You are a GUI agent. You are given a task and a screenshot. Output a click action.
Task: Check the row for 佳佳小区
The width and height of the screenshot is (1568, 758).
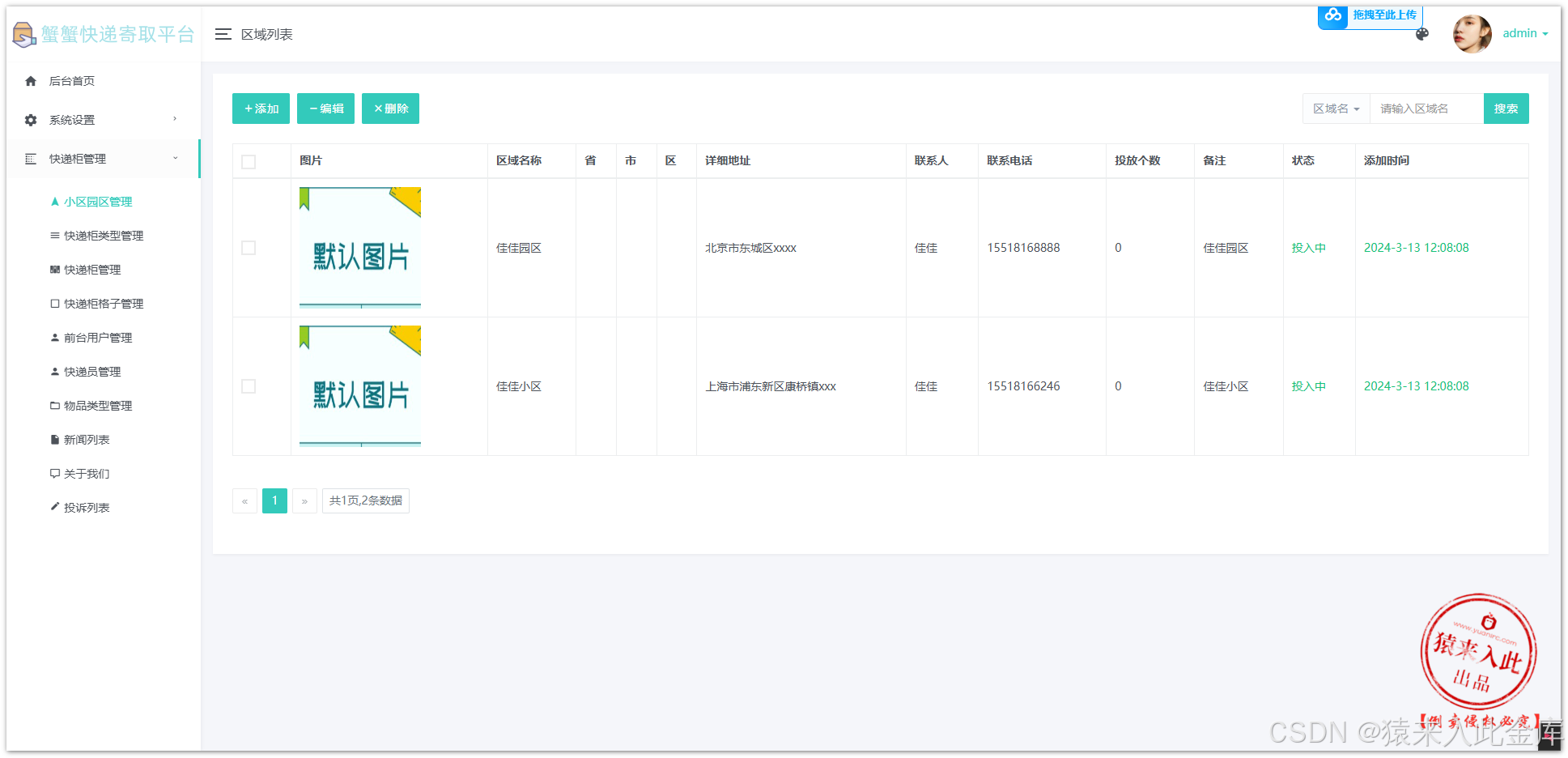click(249, 386)
